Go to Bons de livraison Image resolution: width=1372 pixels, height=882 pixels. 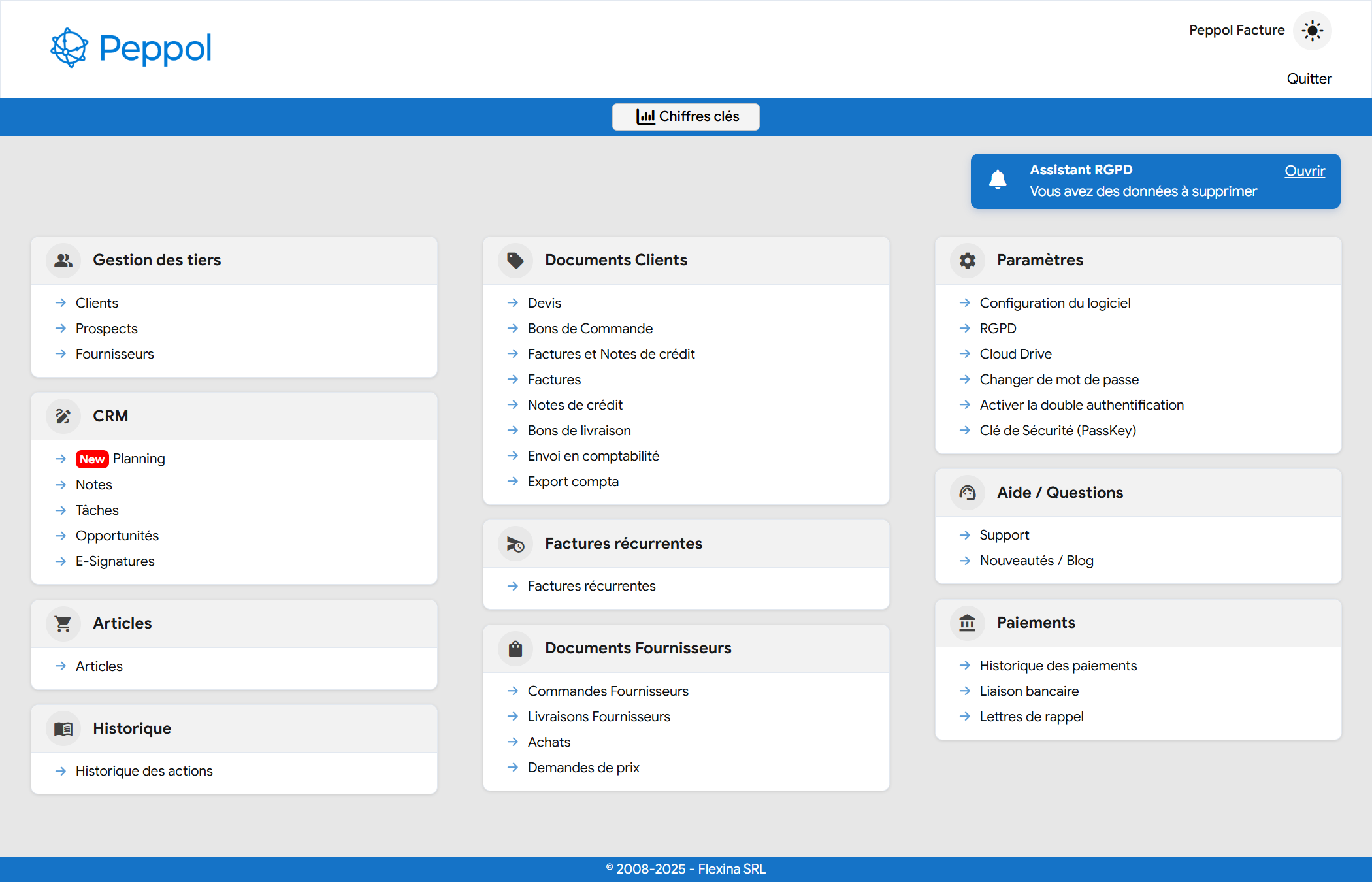580,431
